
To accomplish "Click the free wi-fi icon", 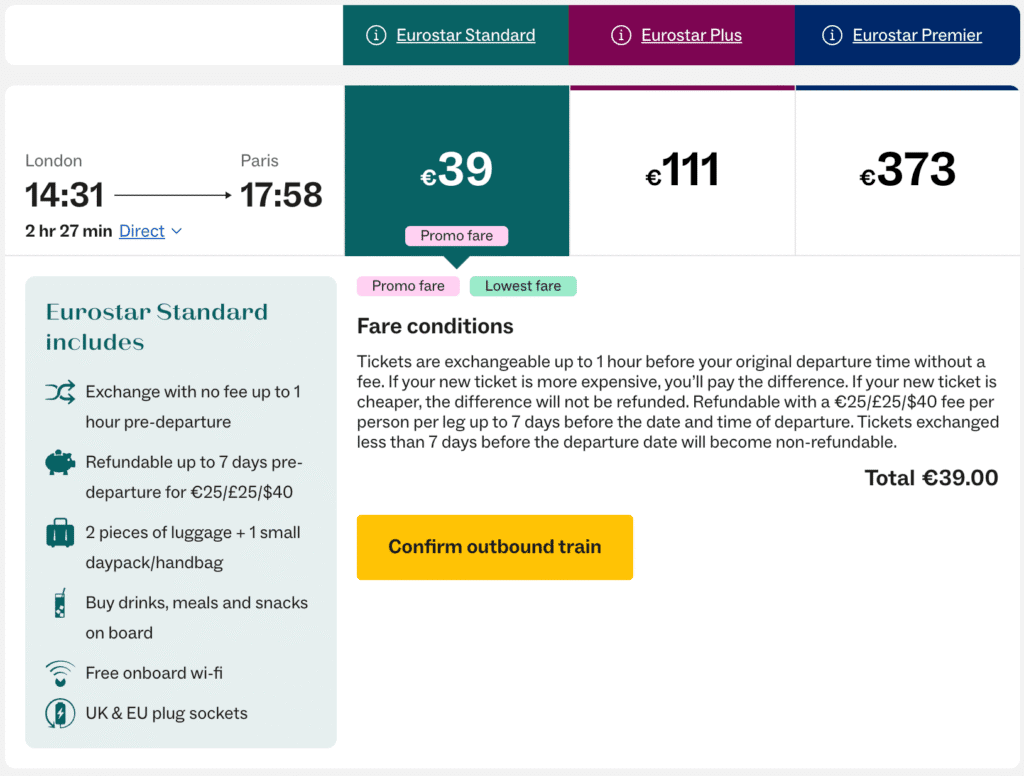I will click(x=60, y=673).
